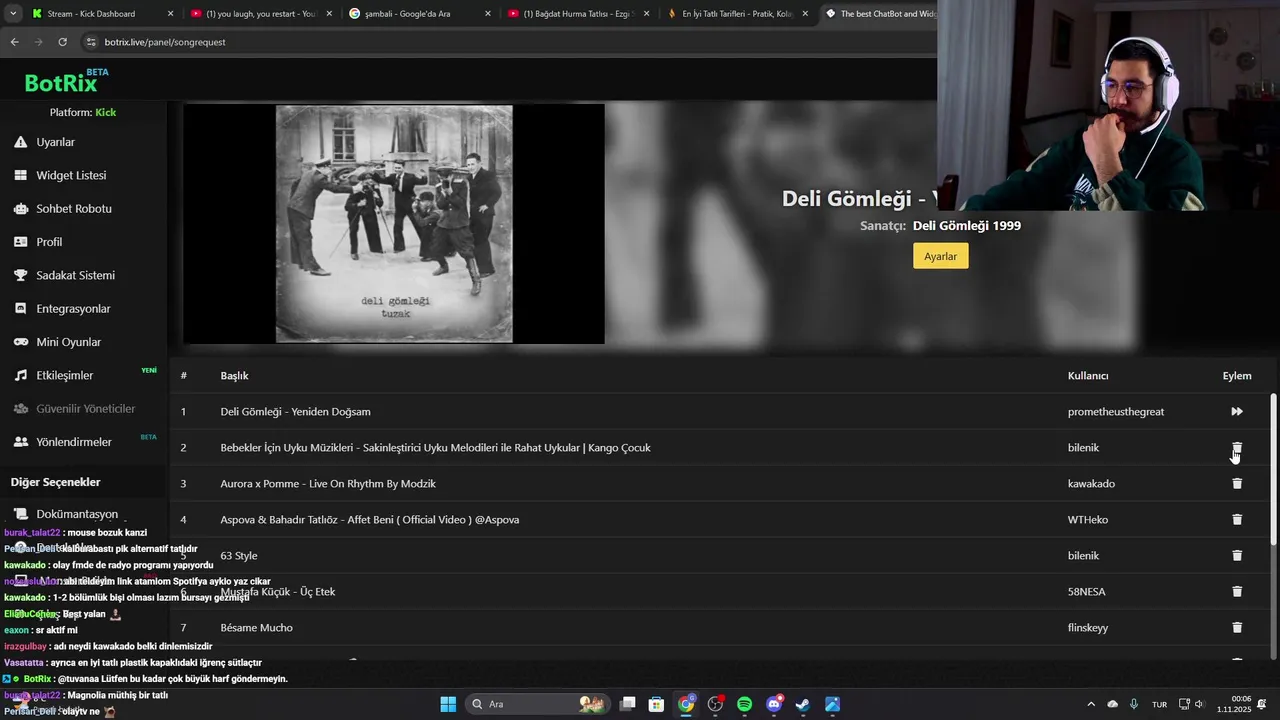1280x720 pixels.
Task: Open Steam from the taskbar
Action: tap(803, 704)
